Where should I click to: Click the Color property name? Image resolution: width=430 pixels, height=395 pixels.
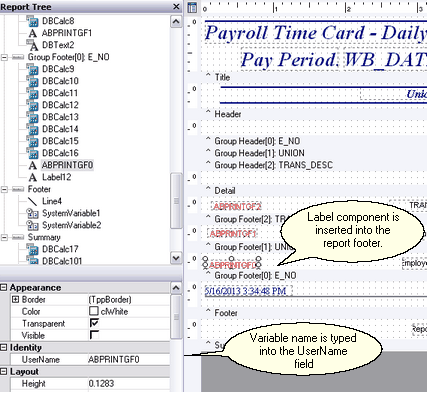coord(31,311)
